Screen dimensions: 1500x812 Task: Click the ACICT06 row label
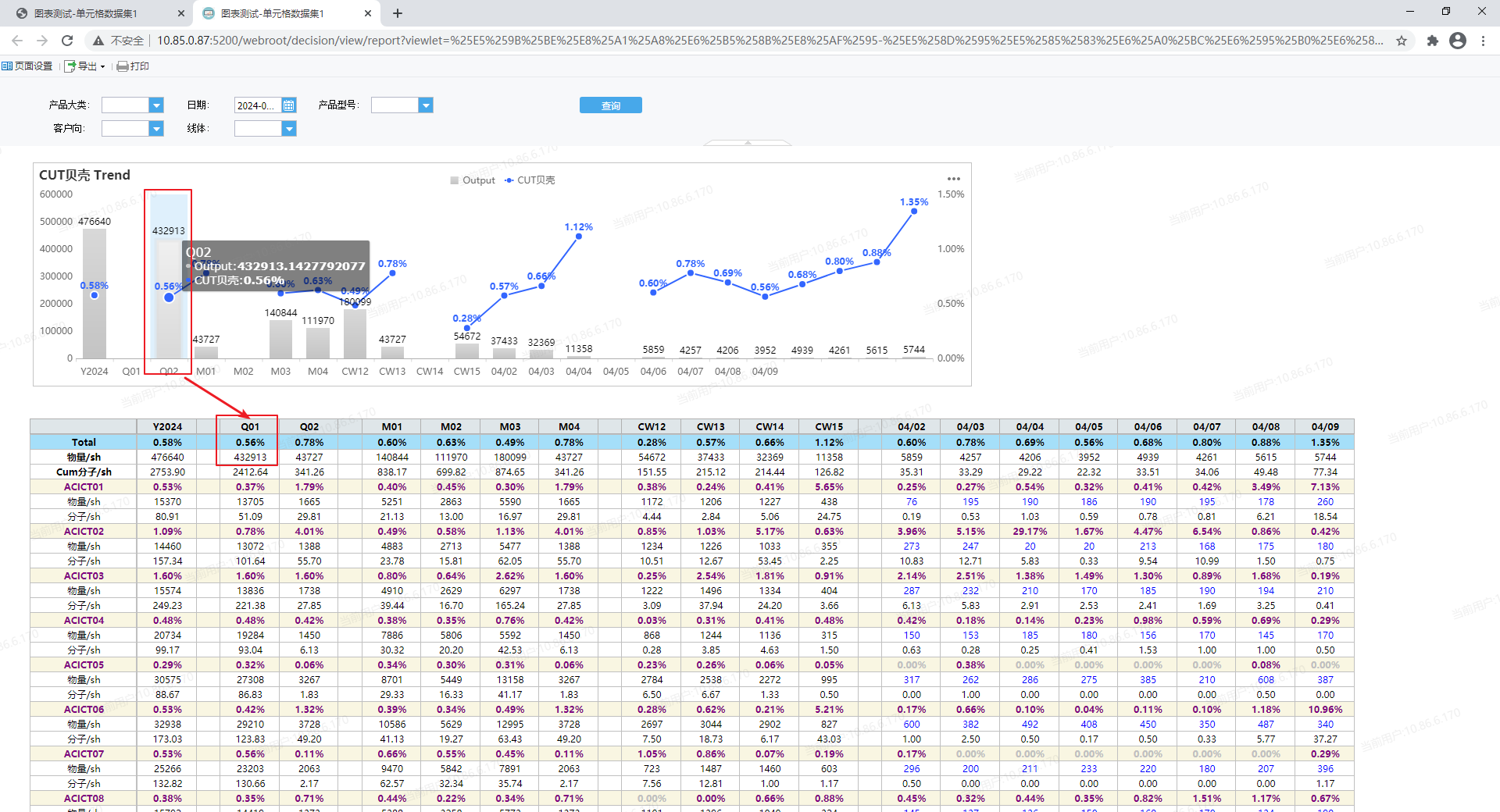(84, 709)
